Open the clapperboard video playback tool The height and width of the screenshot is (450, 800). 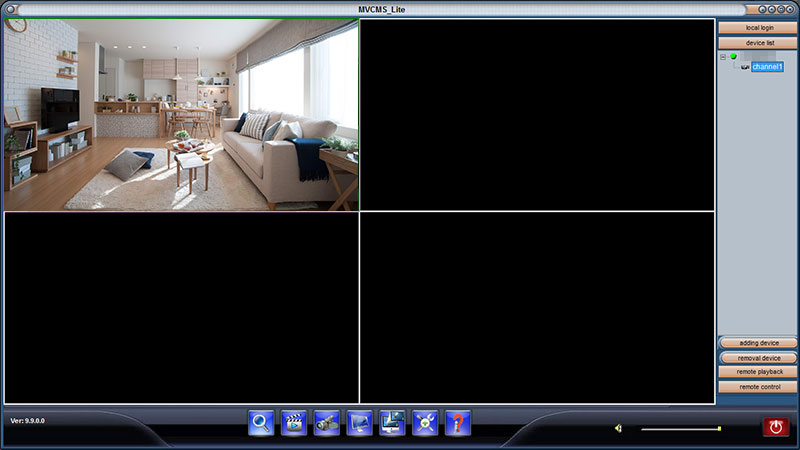point(293,423)
